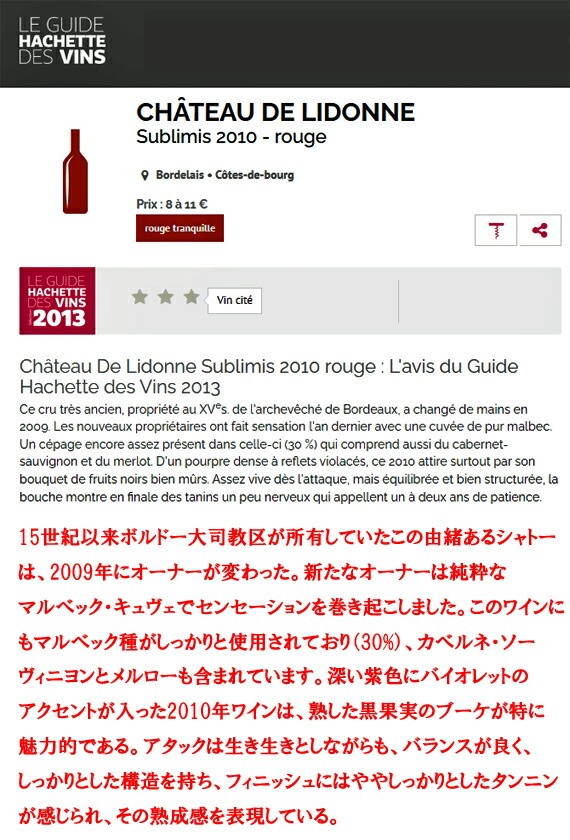Click the share icon button

tap(540, 230)
